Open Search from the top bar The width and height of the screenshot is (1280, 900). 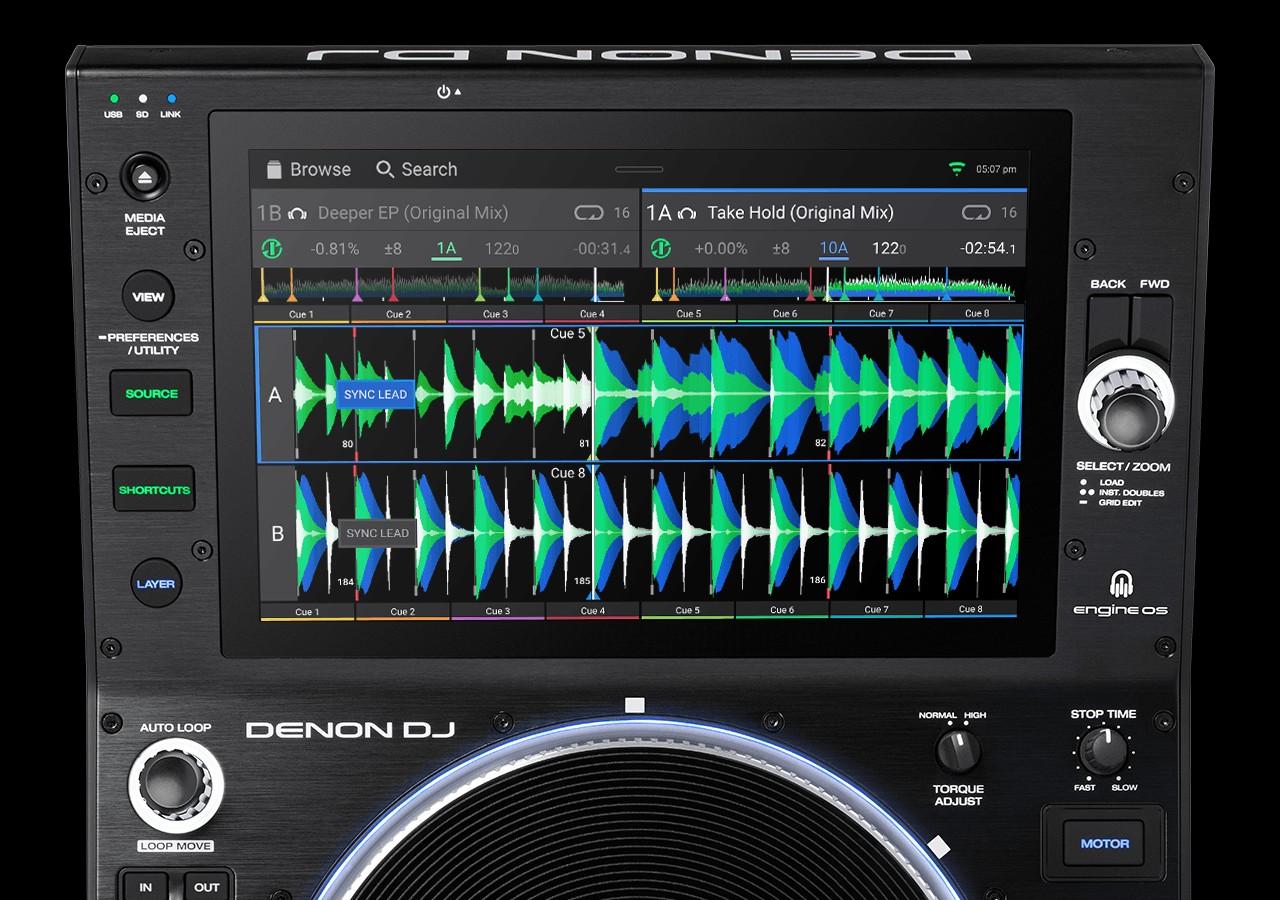(417, 169)
